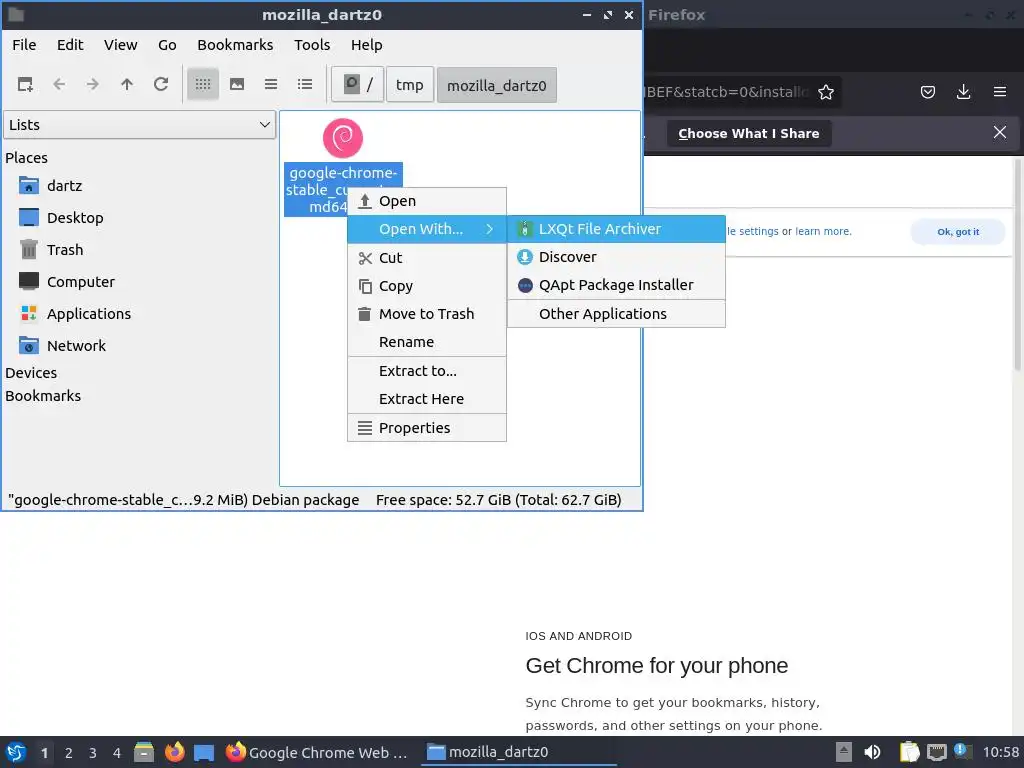Choose Rename in context menu
Viewport: 1024px width, 768px height.
[427, 342]
